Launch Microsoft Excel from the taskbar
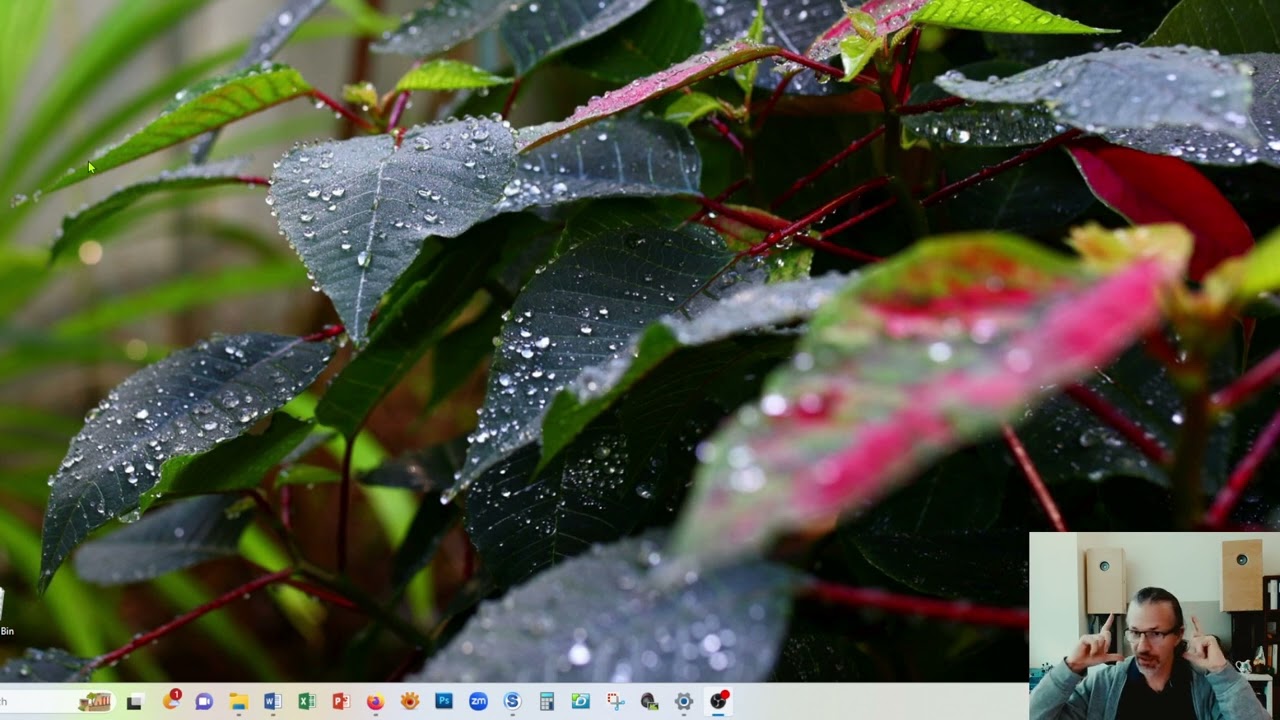Viewport: 1280px width, 720px height. pos(306,702)
